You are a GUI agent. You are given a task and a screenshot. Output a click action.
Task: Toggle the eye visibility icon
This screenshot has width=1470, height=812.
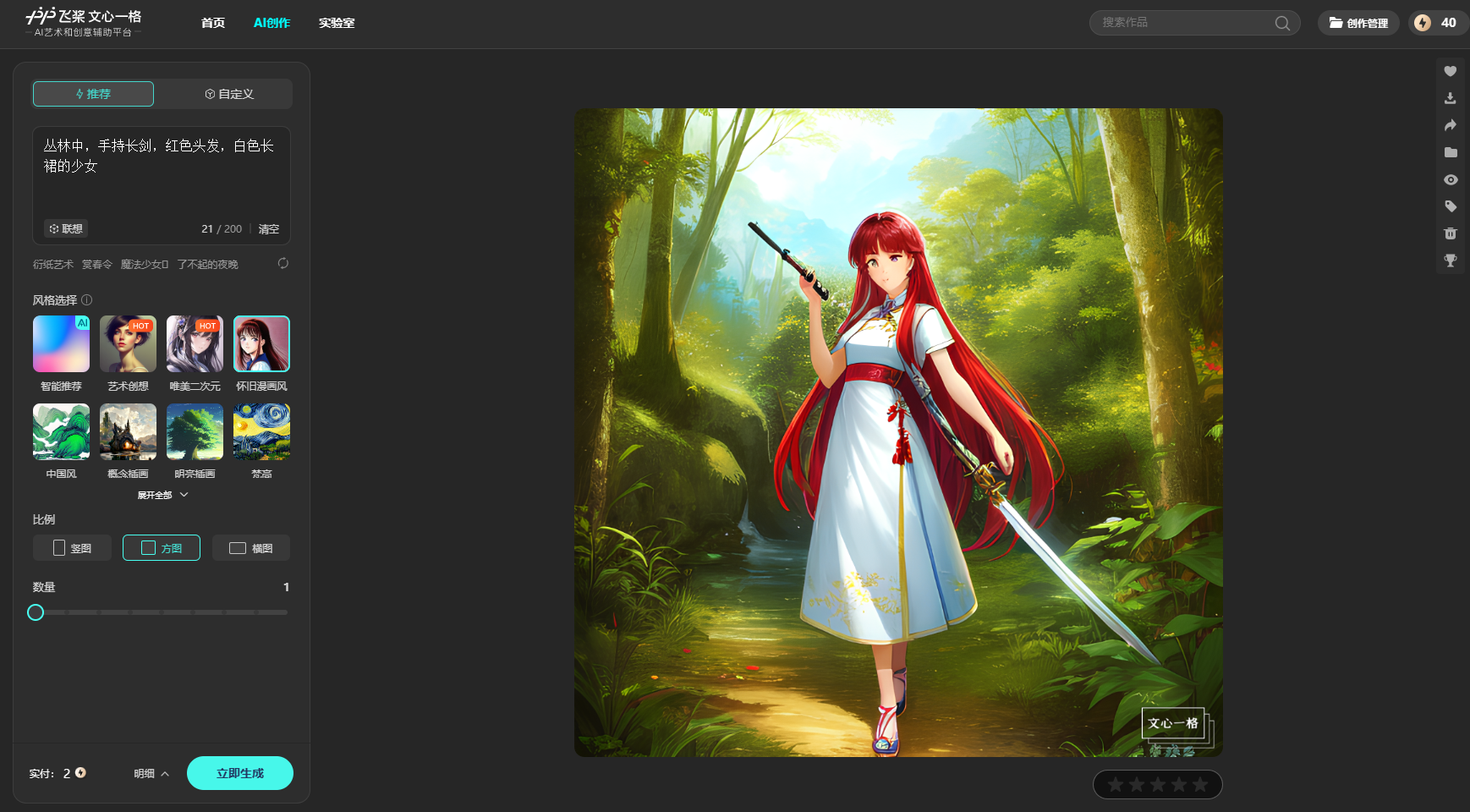(x=1450, y=179)
